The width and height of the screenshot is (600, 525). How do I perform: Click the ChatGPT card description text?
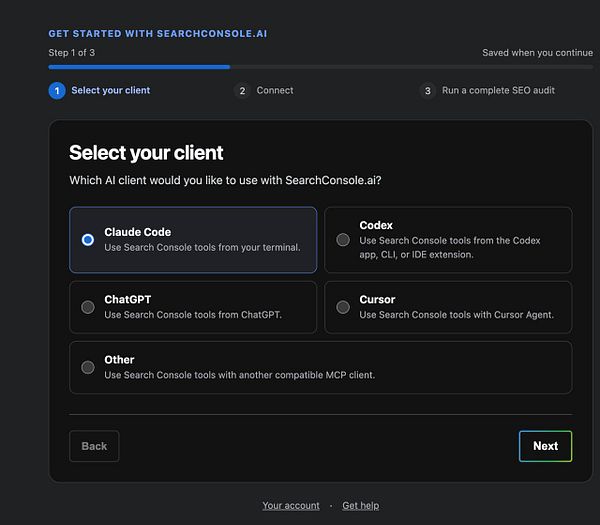(x=193, y=315)
